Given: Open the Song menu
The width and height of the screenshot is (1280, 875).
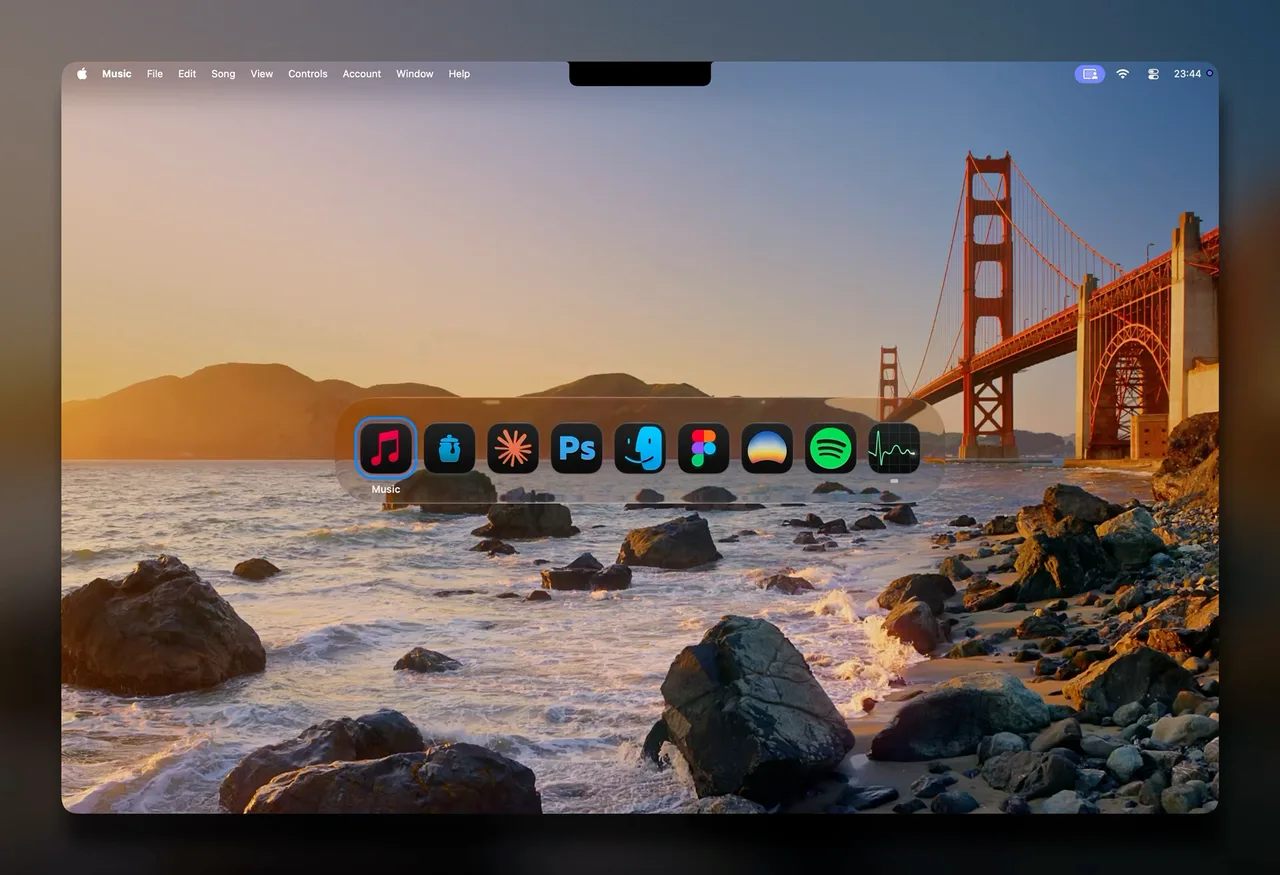Looking at the screenshot, I should pos(223,74).
